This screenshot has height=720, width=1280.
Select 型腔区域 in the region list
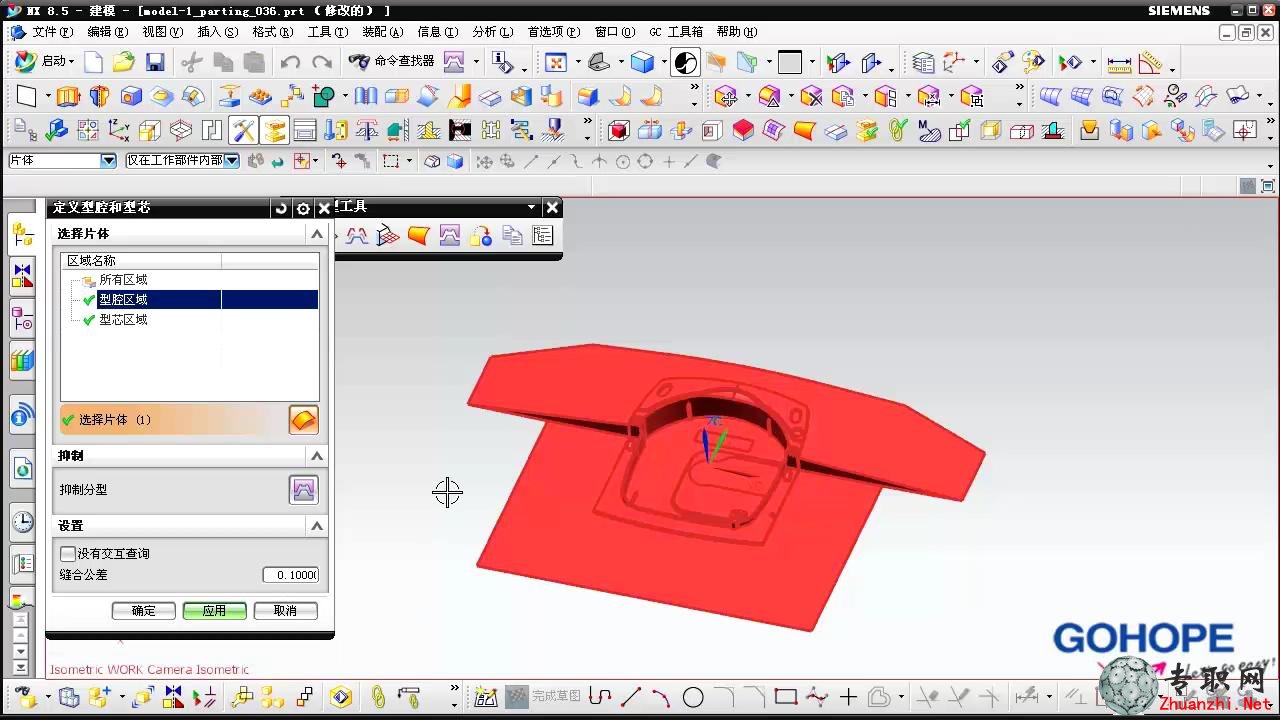pyautogui.click(x=123, y=300)
